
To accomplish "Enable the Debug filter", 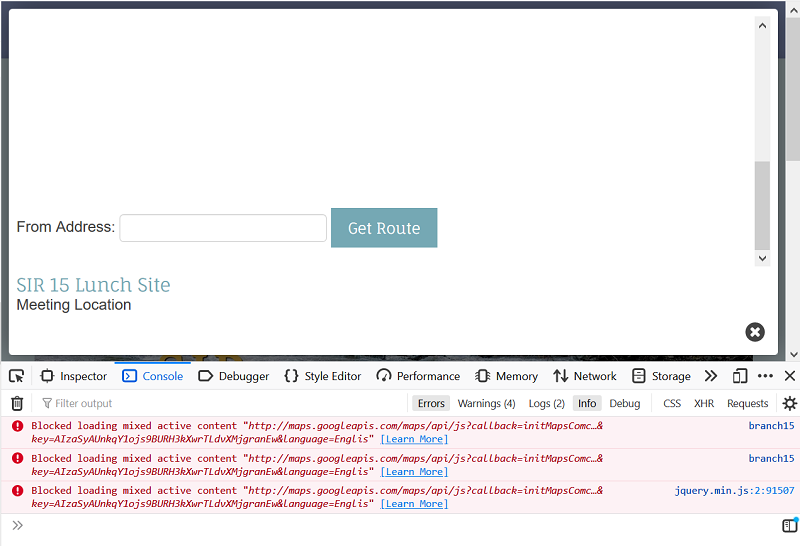I will [x=625, y=403].
